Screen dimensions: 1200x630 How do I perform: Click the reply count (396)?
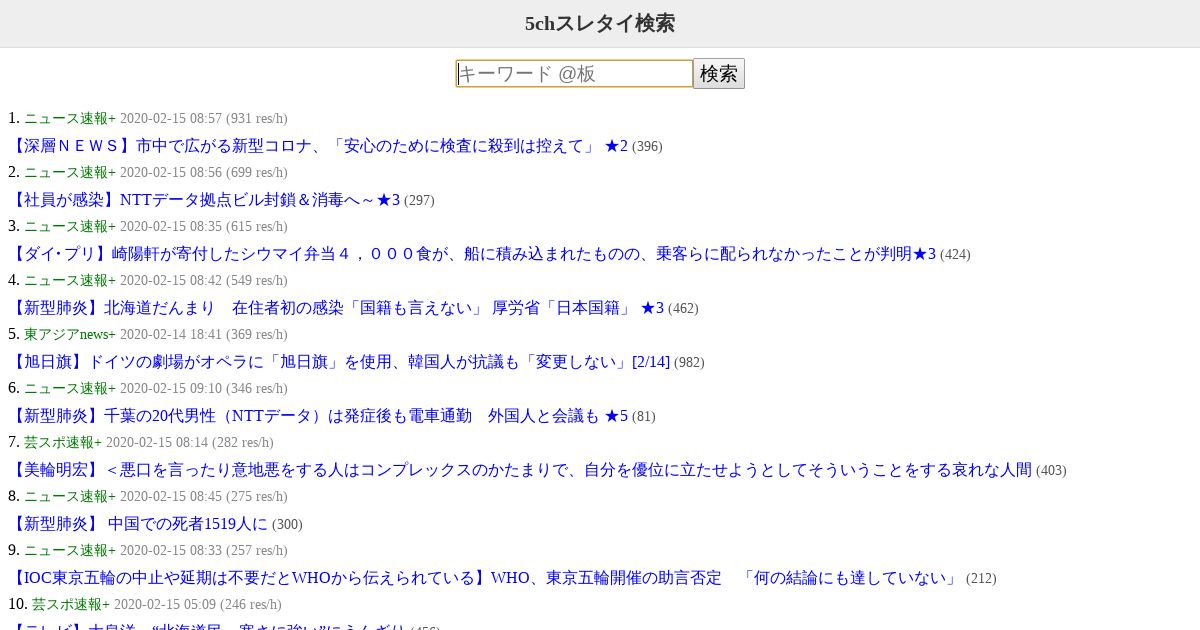(x=647, y=147)
